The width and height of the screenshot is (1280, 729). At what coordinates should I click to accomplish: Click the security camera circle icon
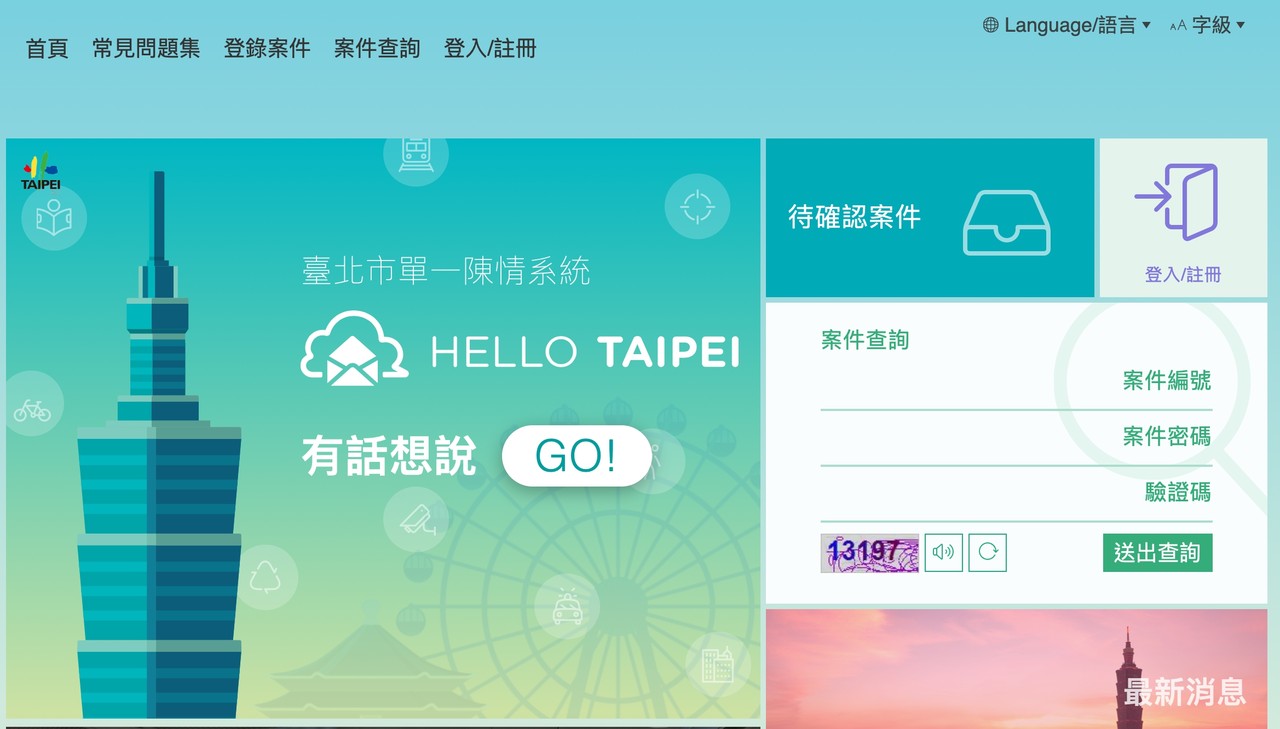click(416, 519)
